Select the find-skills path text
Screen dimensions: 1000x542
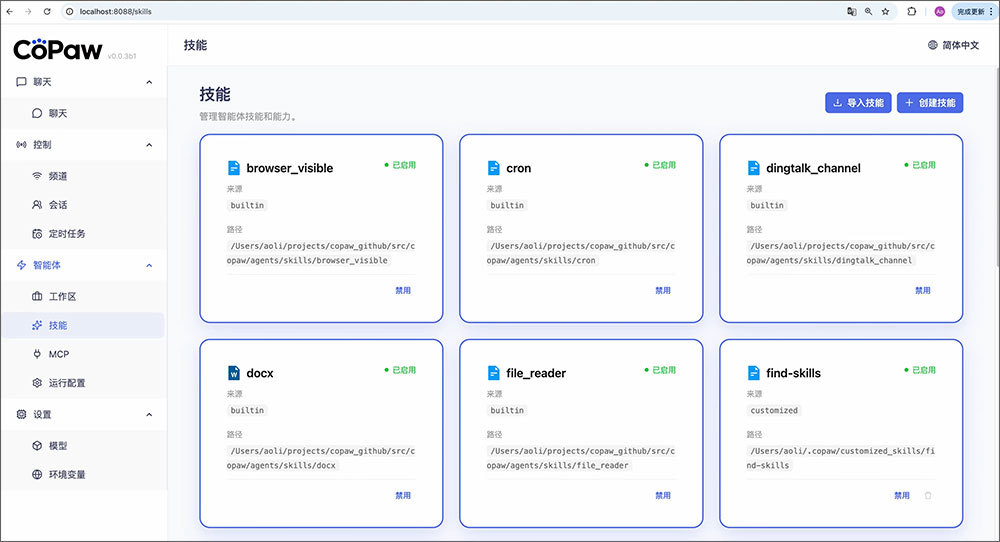click(841, 458)
